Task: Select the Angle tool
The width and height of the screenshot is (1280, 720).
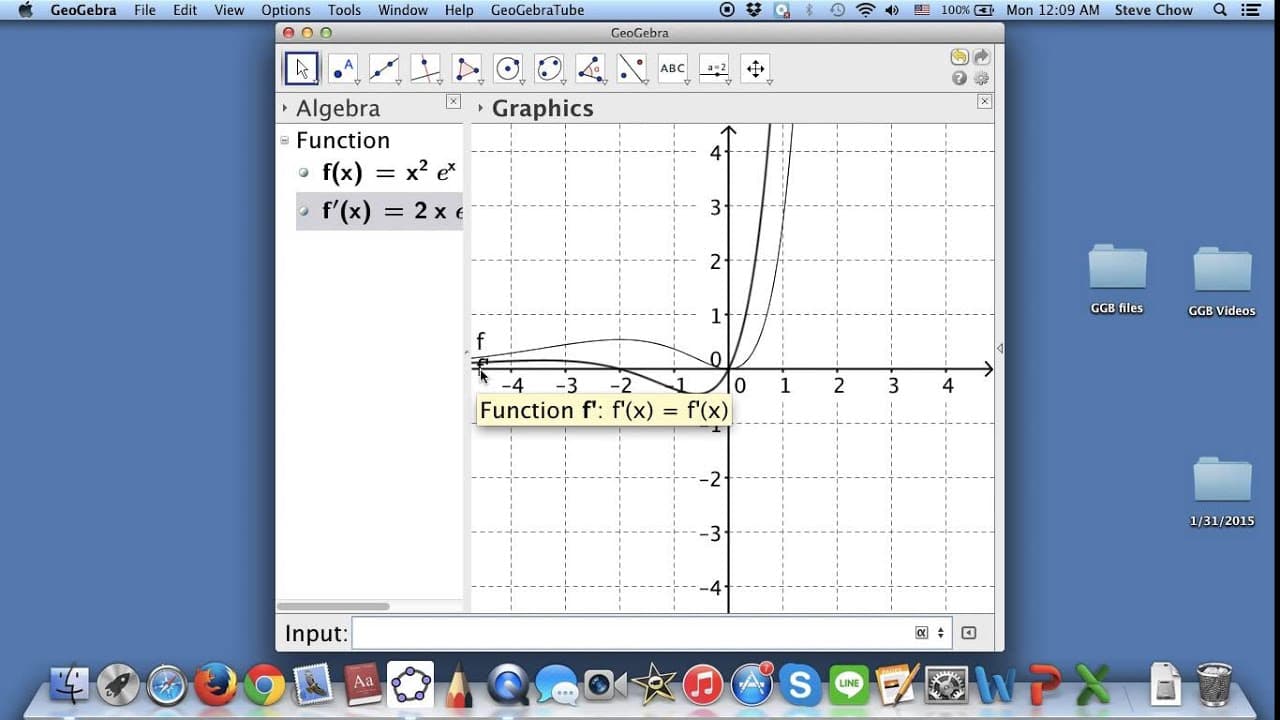Action: point(591,68)
